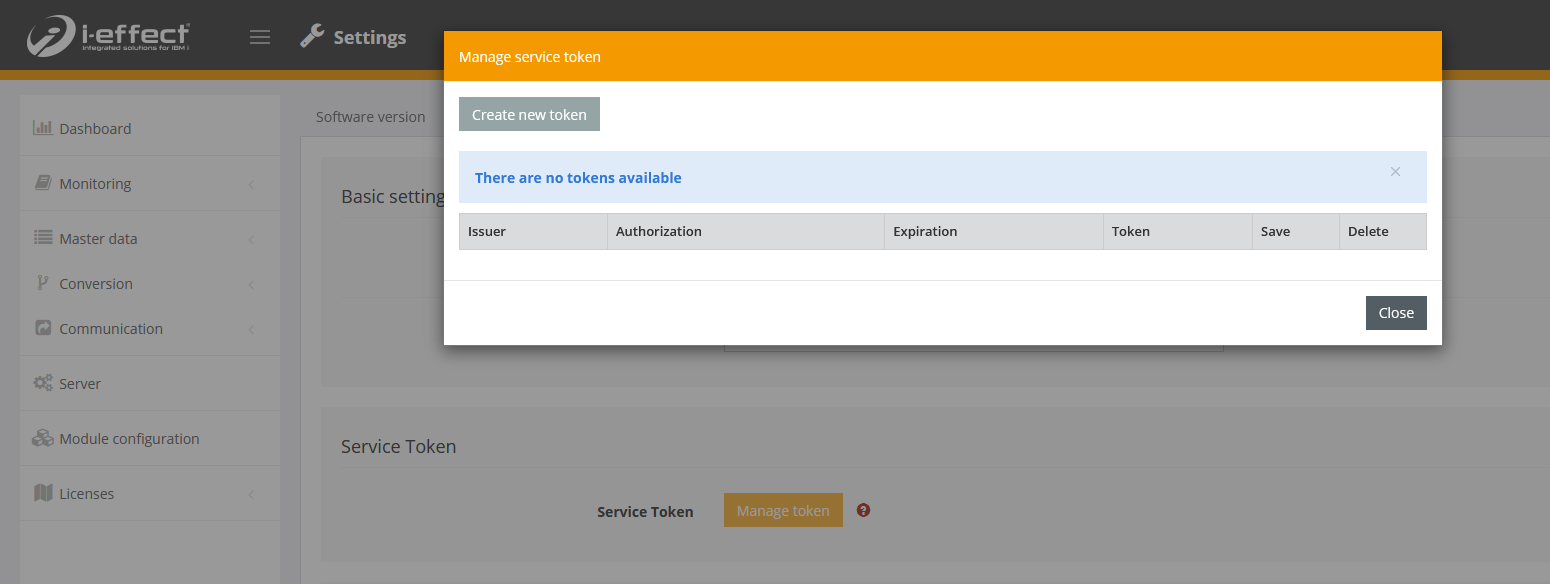1550x584 pixels.
Task: Click the Licenses map icon
Action: click(43, 493)
